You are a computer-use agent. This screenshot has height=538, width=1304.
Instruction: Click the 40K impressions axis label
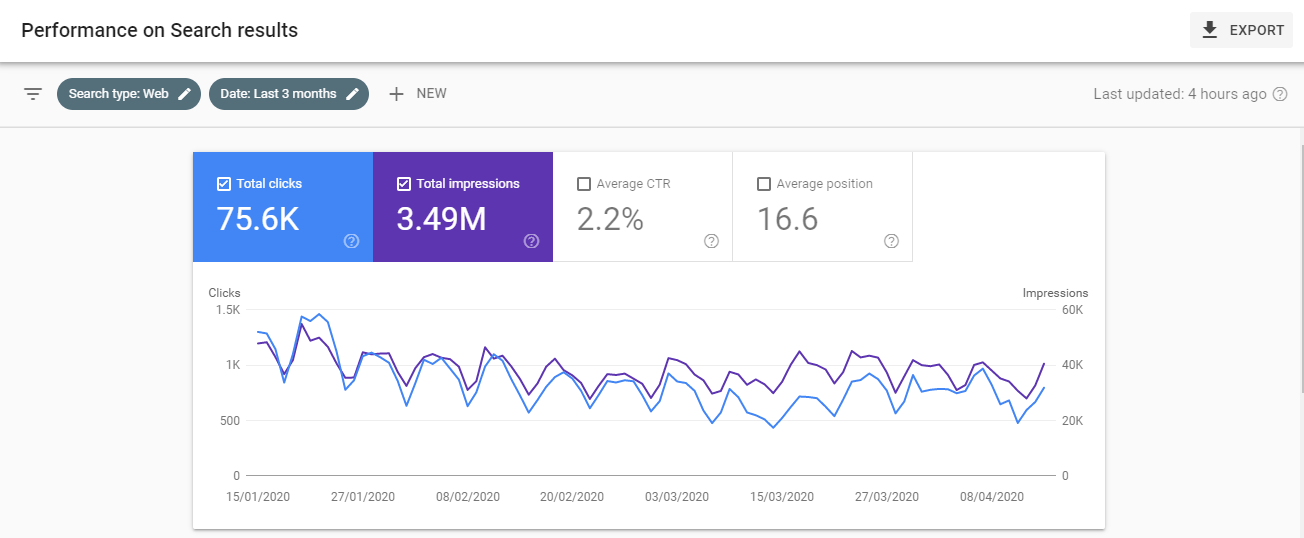click(x=1072, y=365)
